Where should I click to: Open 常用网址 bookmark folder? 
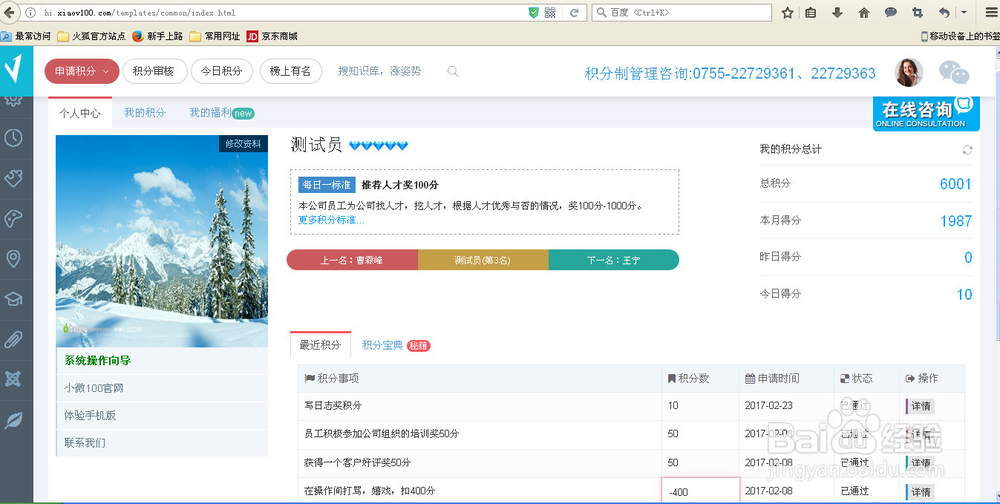pyautogui.click(x=215, y=36)
